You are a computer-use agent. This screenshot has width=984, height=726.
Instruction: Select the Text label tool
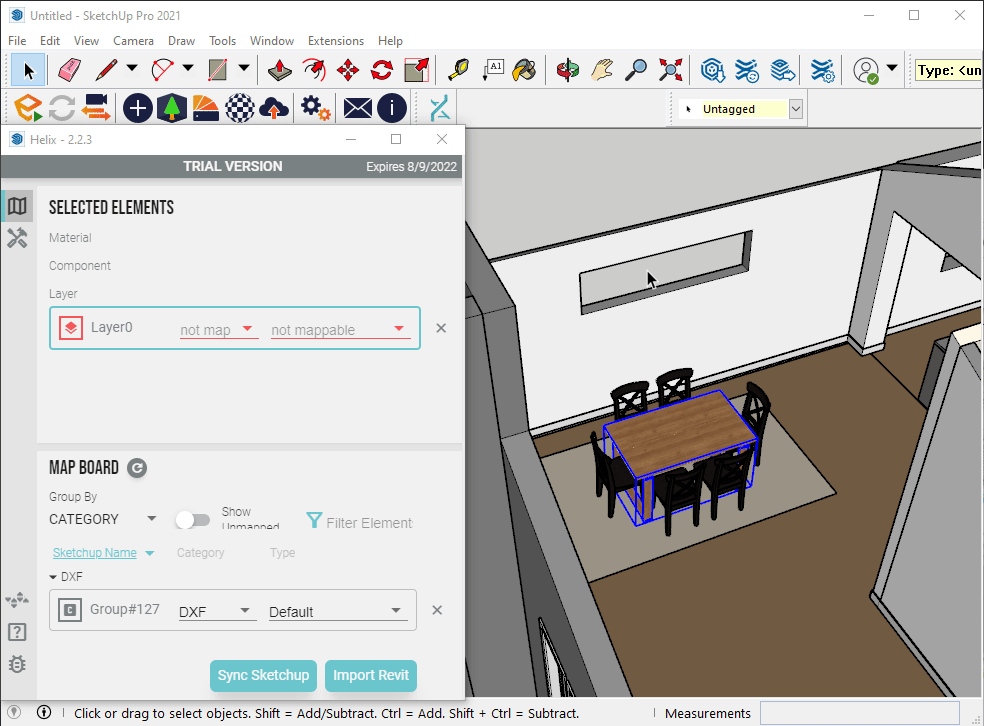click(493, 70)
